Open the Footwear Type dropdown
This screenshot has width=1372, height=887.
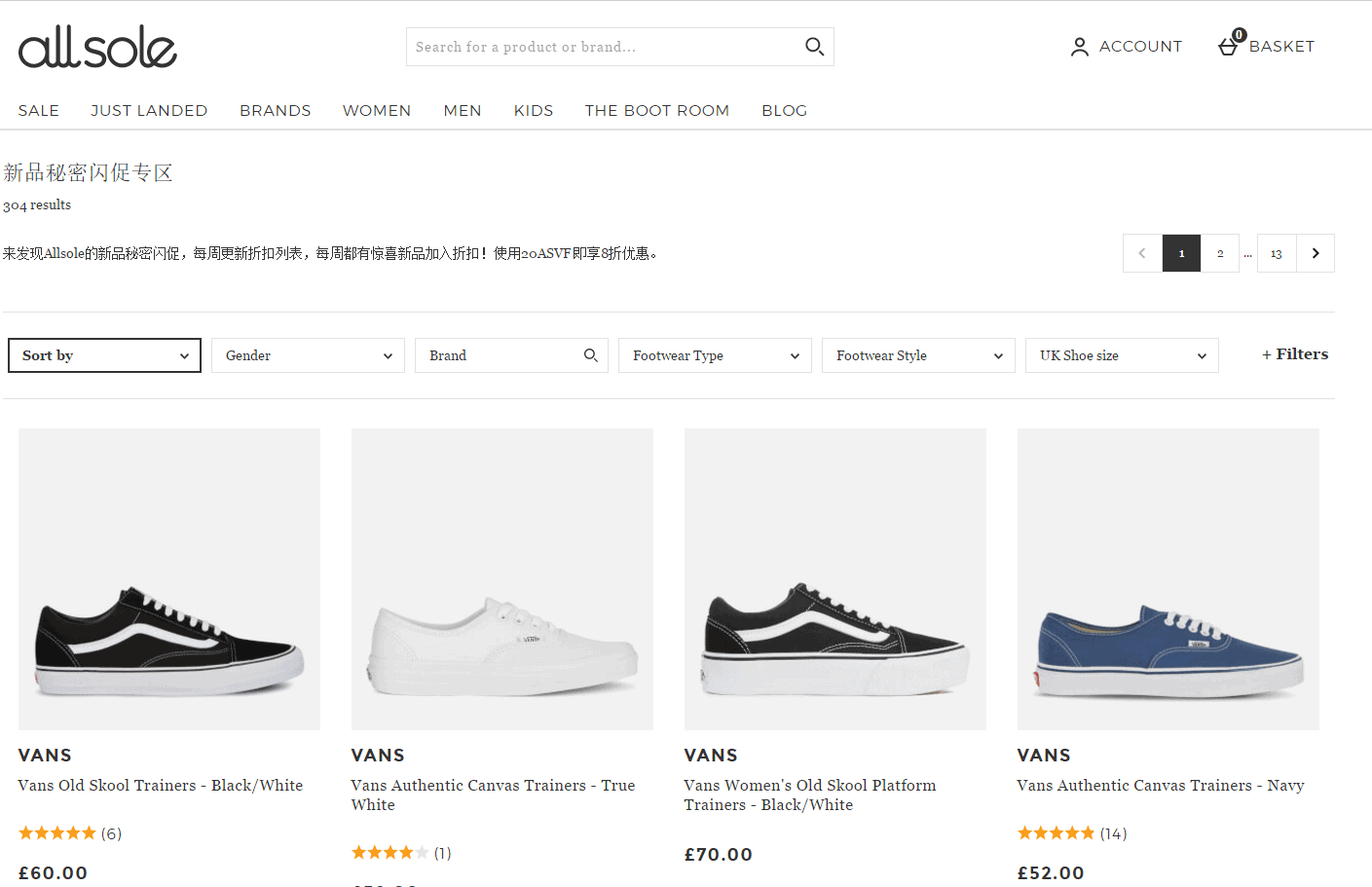[715, 355]
